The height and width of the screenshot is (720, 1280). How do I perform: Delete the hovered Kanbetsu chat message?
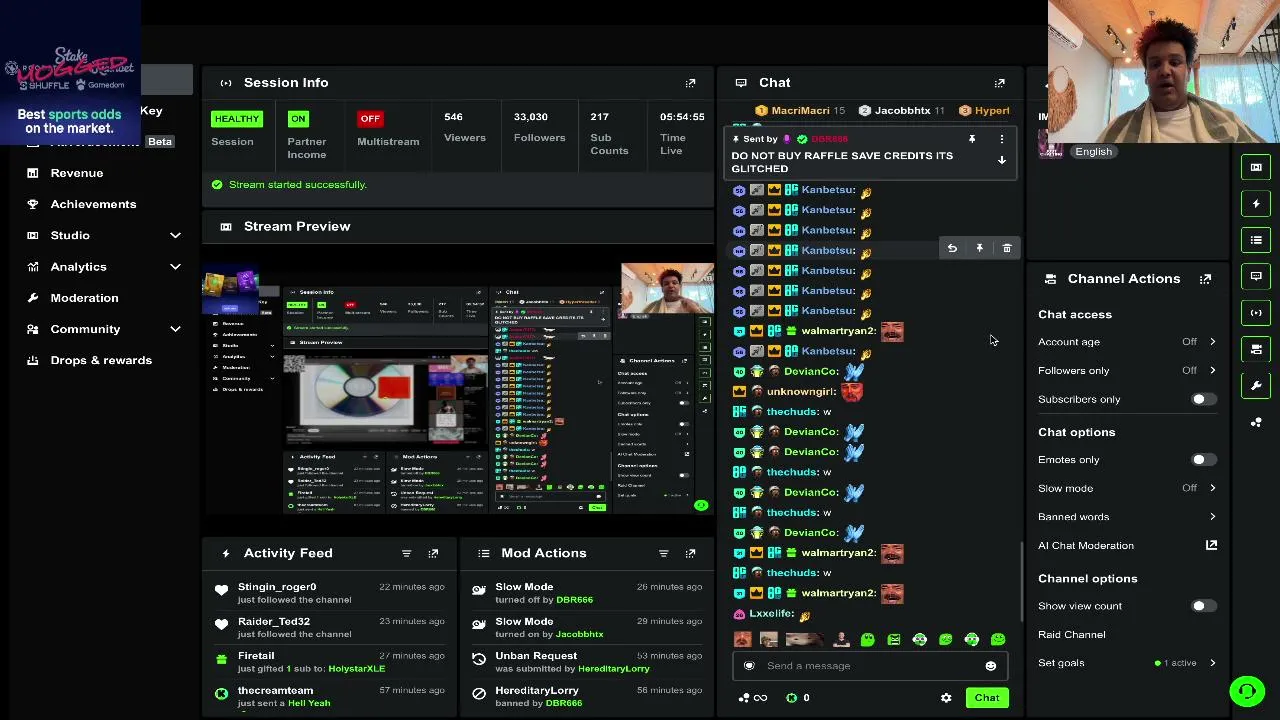(x=1007, y=248)
